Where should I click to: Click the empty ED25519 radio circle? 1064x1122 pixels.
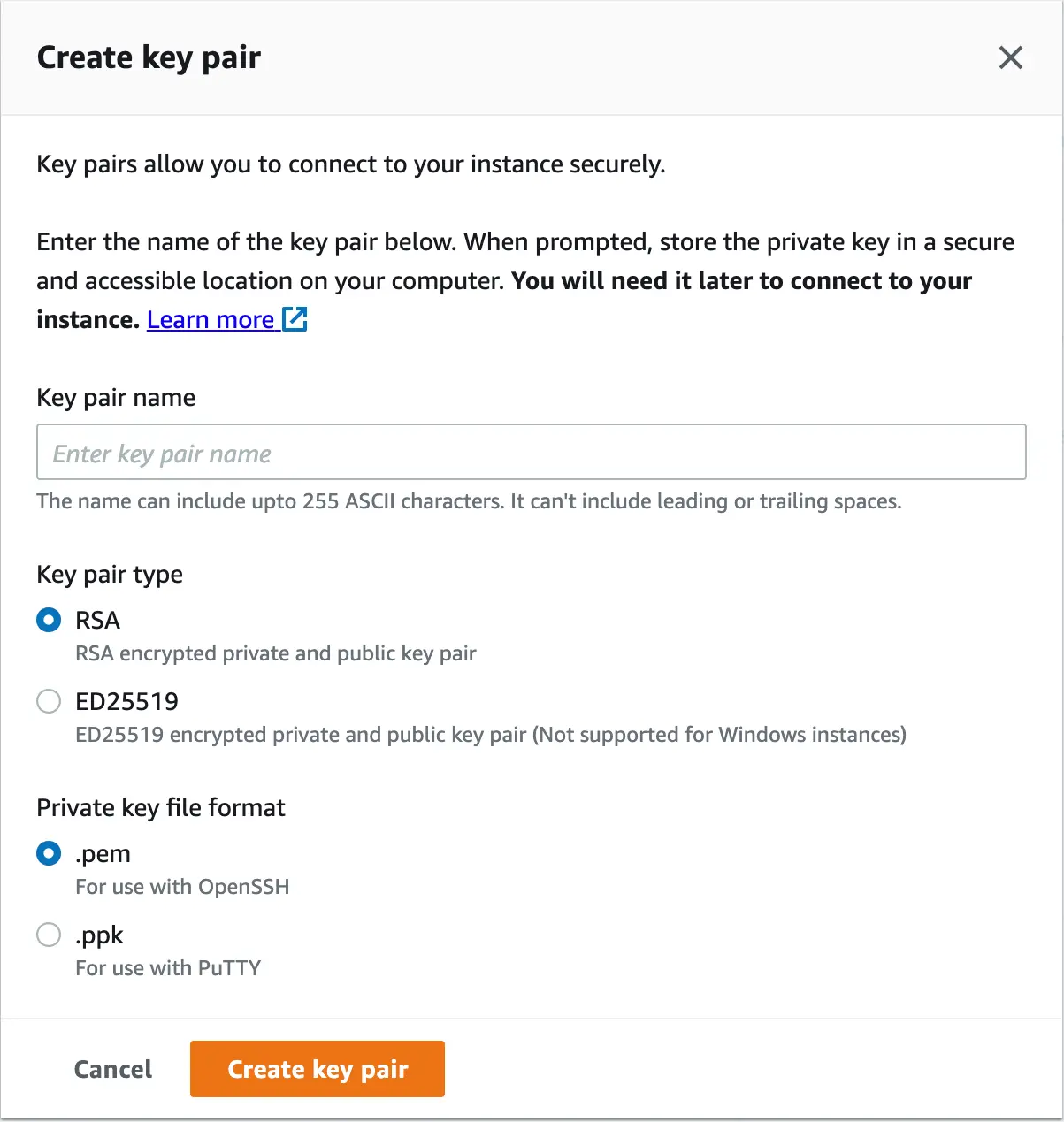[49, 701]
